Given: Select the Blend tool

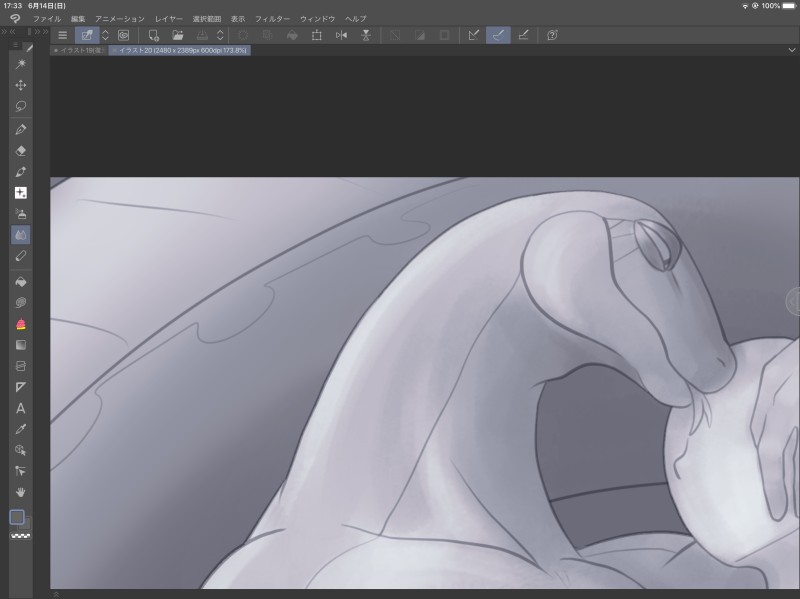Looking at the screenshot, I should point(21,235).
